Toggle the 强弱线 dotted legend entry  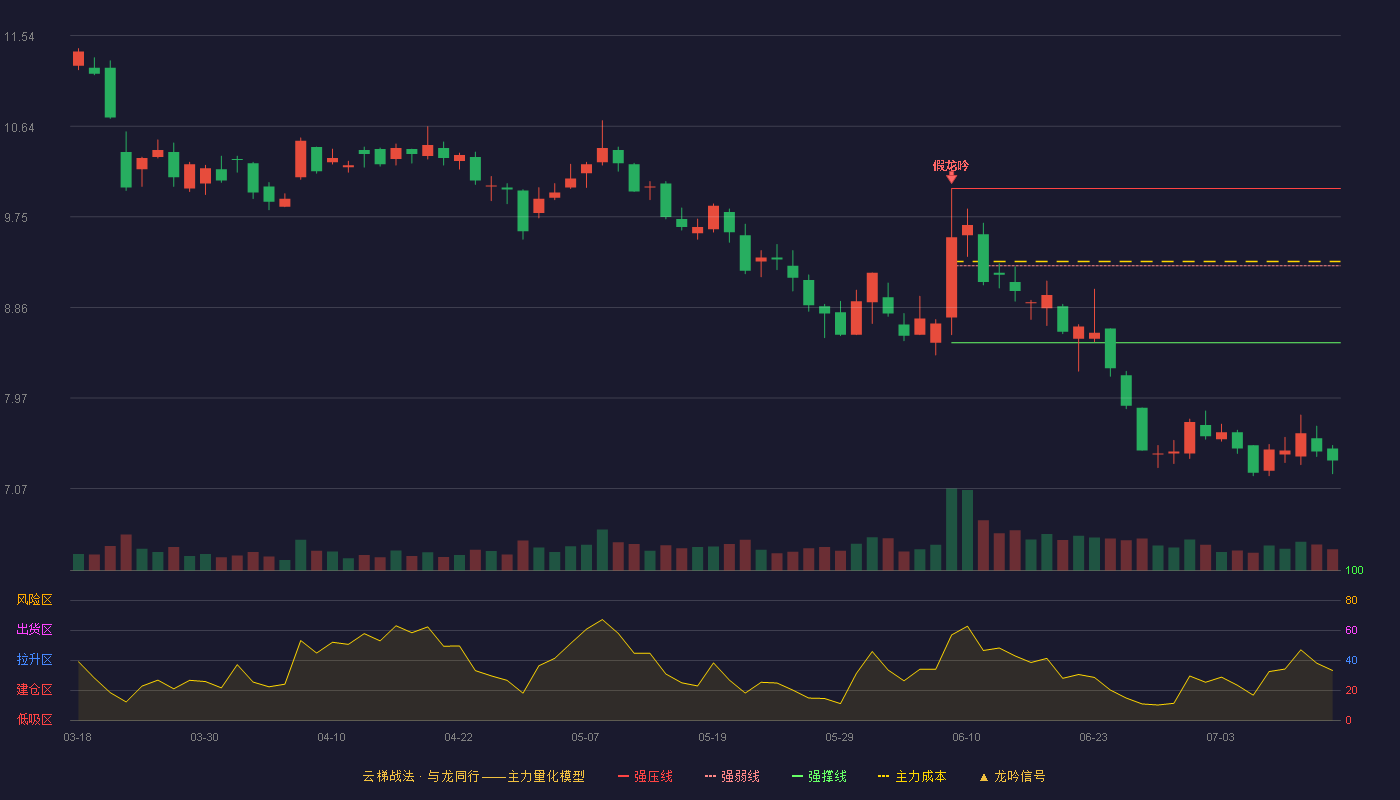[732, 776]
